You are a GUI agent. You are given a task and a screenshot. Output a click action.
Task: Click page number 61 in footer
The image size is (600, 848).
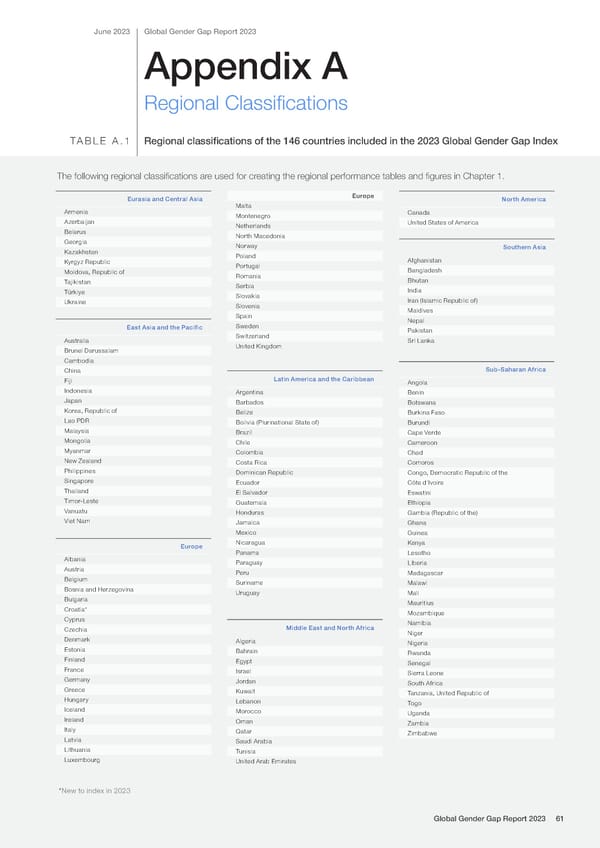tap(560, 819)
